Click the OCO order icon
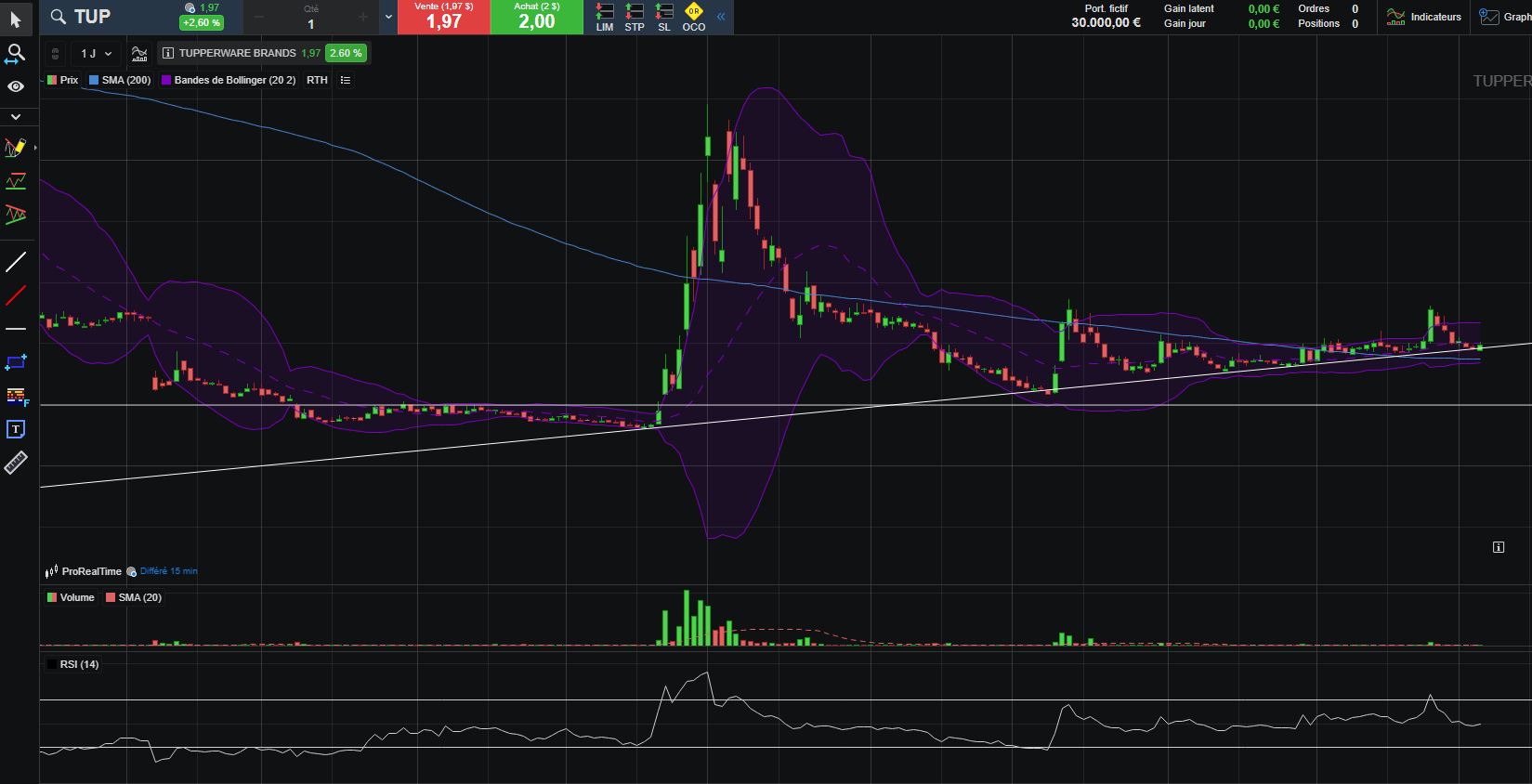Screen dimensions: 1532x784 point(693,17)
